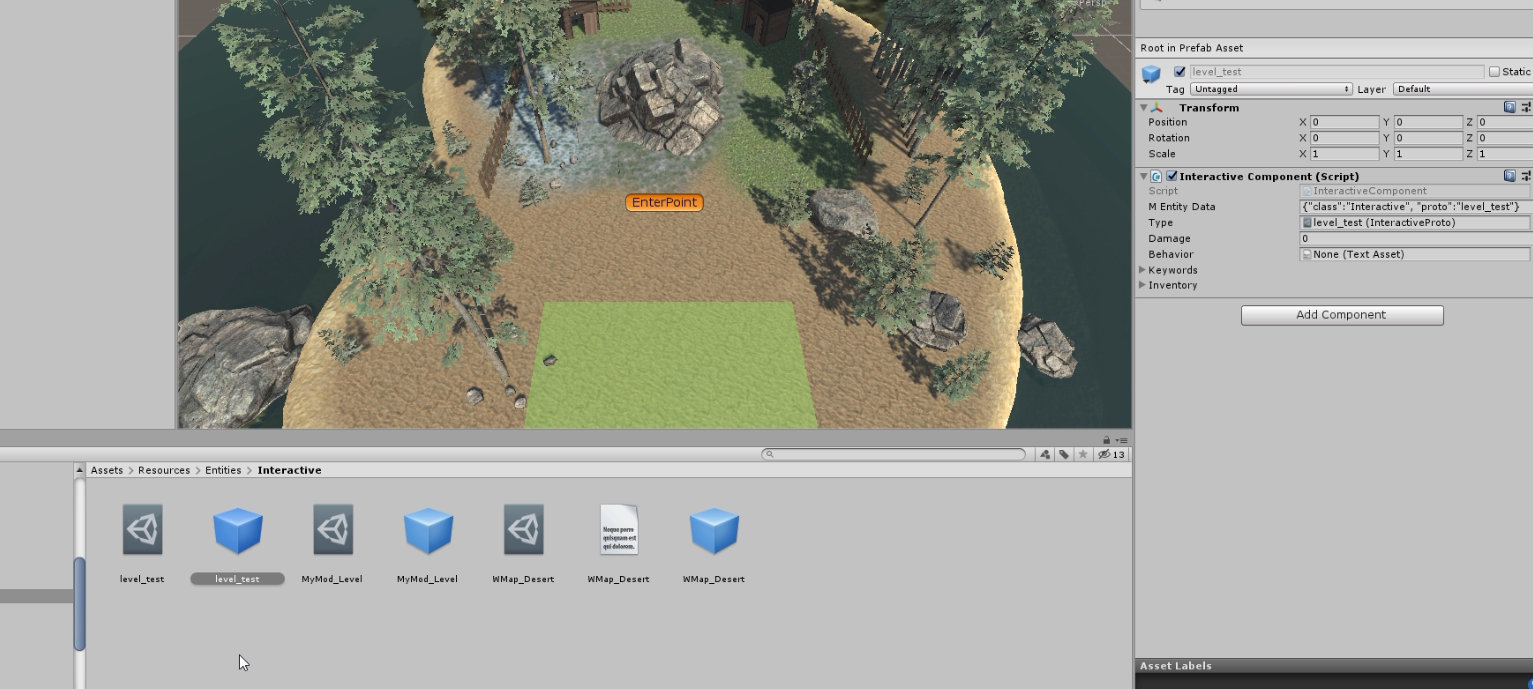Click the search by label tag icon
The width and height of the screenshot is (1533, 689).
point(1064,454)
